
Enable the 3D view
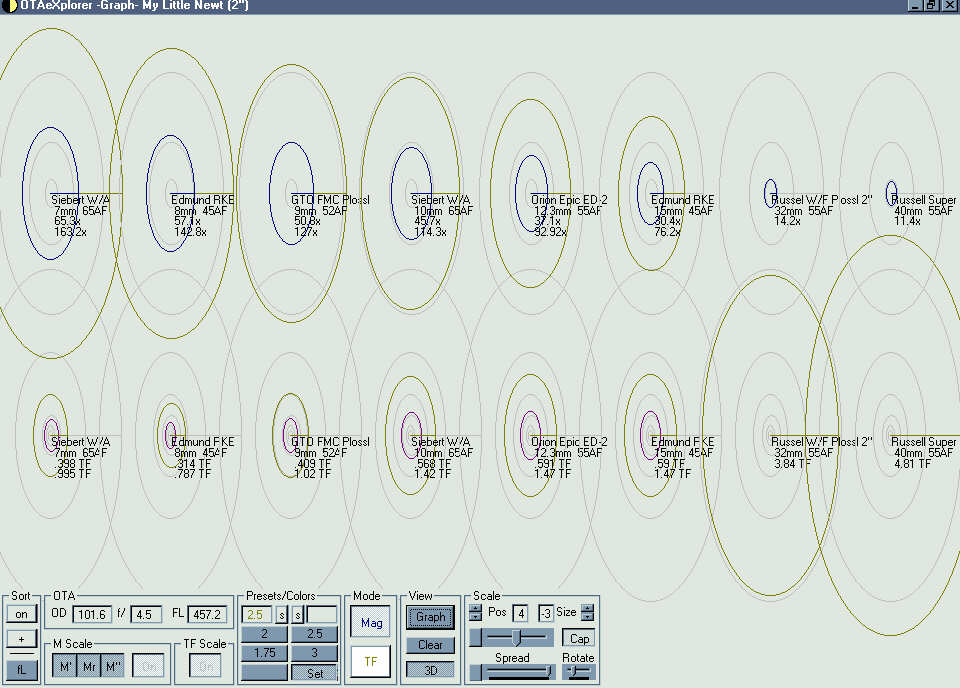tap(430, 670)
